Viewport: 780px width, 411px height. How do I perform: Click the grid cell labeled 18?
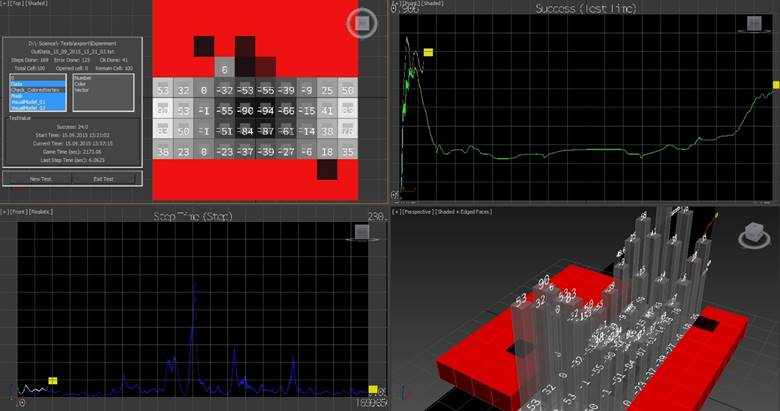[327, 149]
